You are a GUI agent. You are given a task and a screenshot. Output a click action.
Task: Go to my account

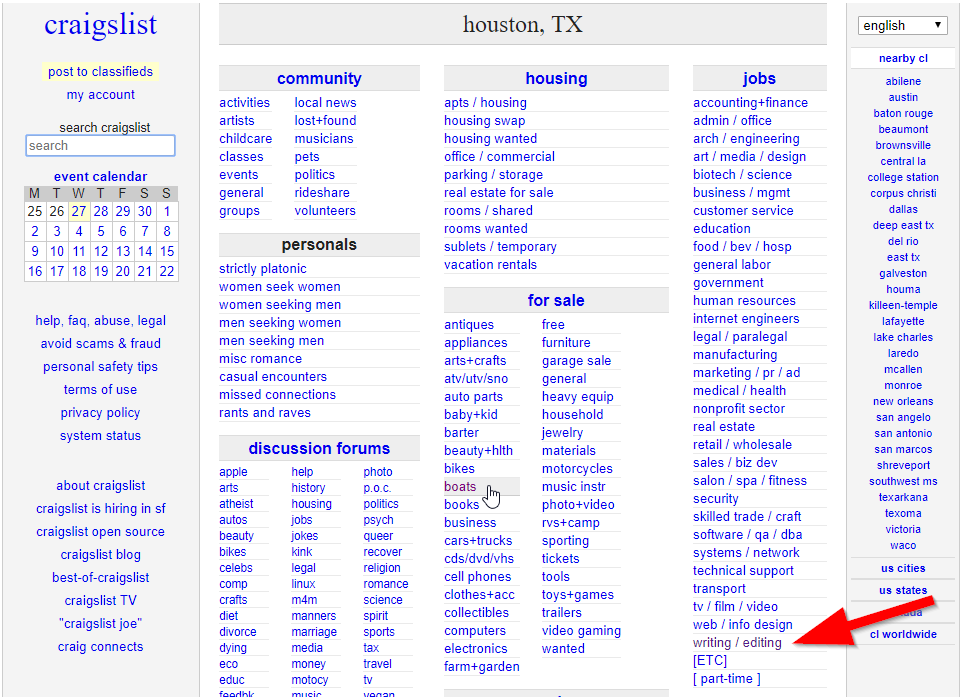click(x=100, y=95)
